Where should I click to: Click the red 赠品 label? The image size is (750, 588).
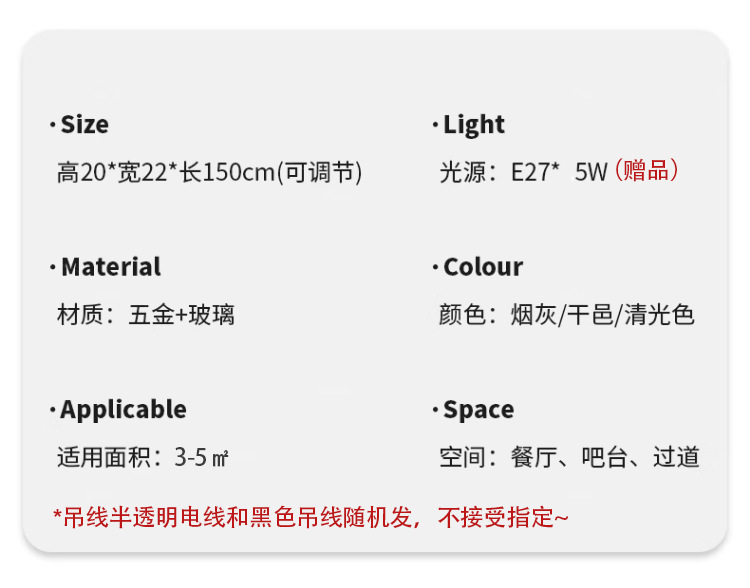(646, 170)
